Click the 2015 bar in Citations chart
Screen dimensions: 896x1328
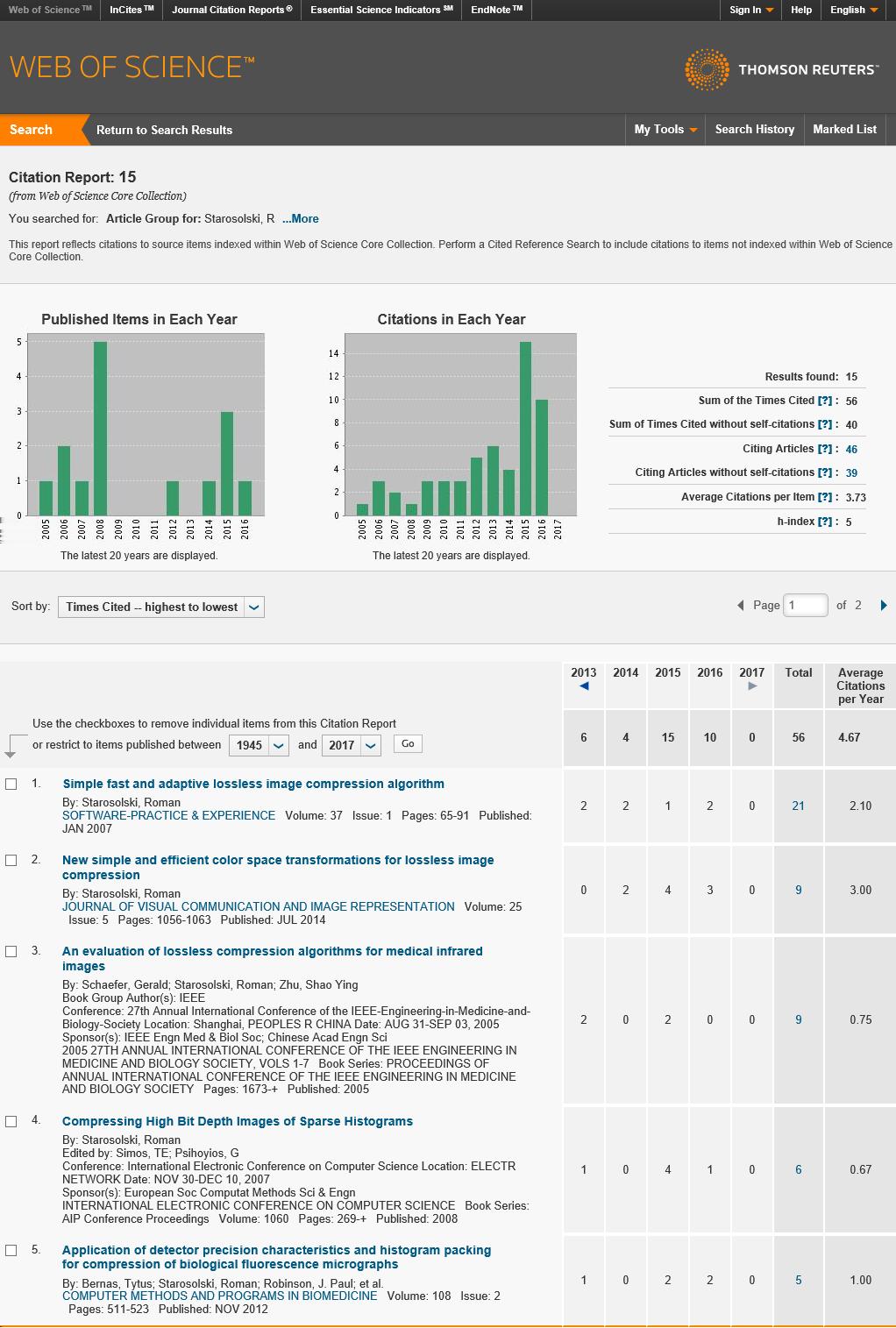point(526,429)
